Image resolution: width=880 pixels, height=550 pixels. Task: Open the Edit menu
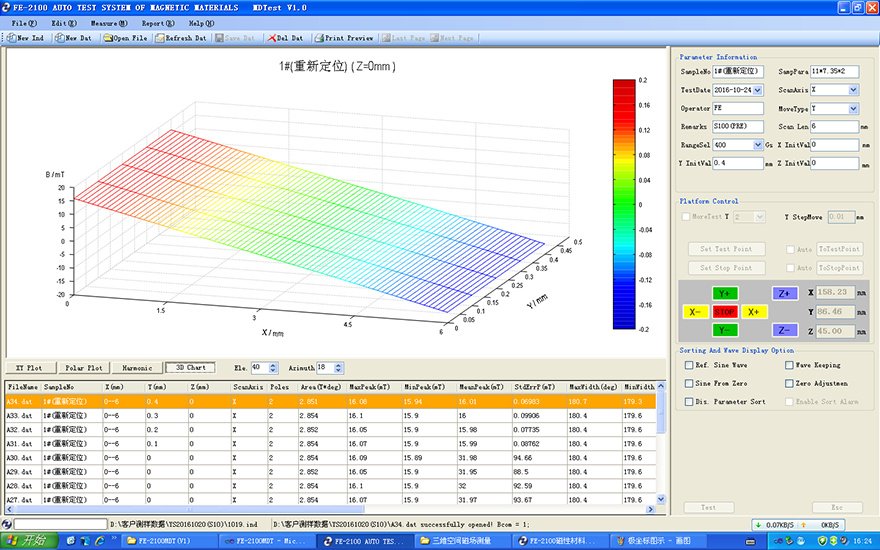pos(64,24)
